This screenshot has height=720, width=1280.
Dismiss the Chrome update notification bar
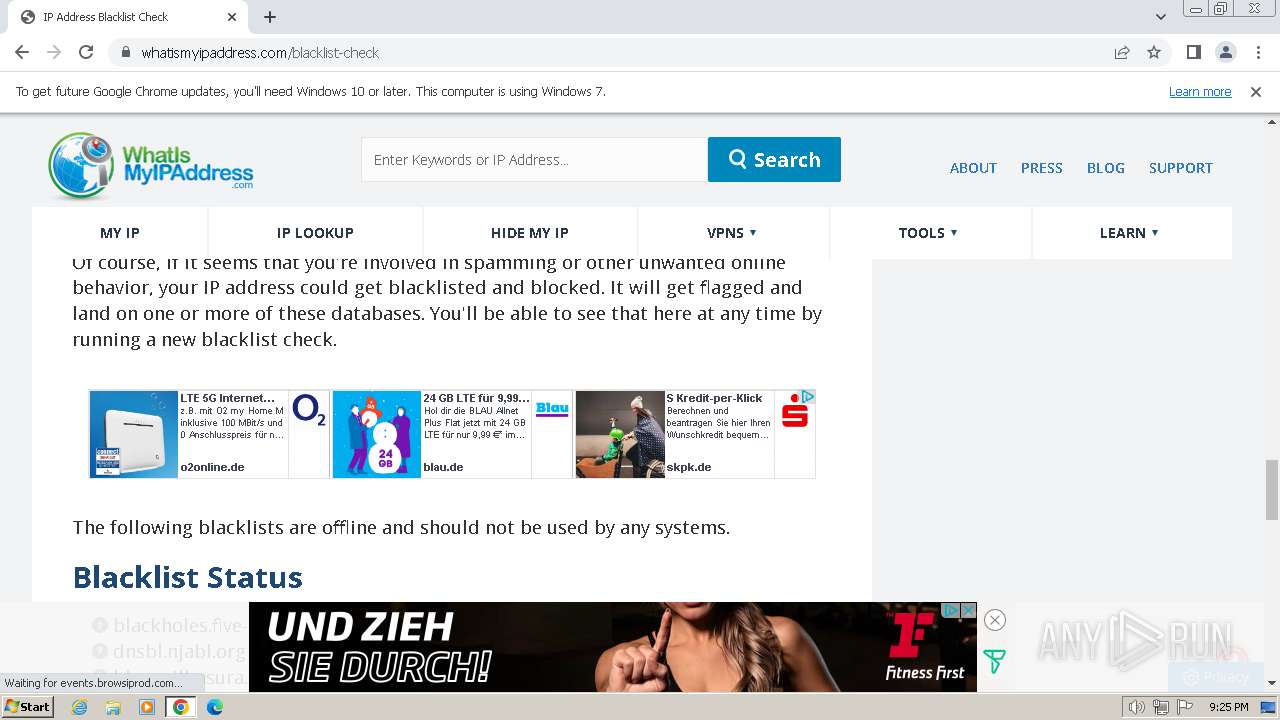pyautogui.click(x=1256, y=92)
